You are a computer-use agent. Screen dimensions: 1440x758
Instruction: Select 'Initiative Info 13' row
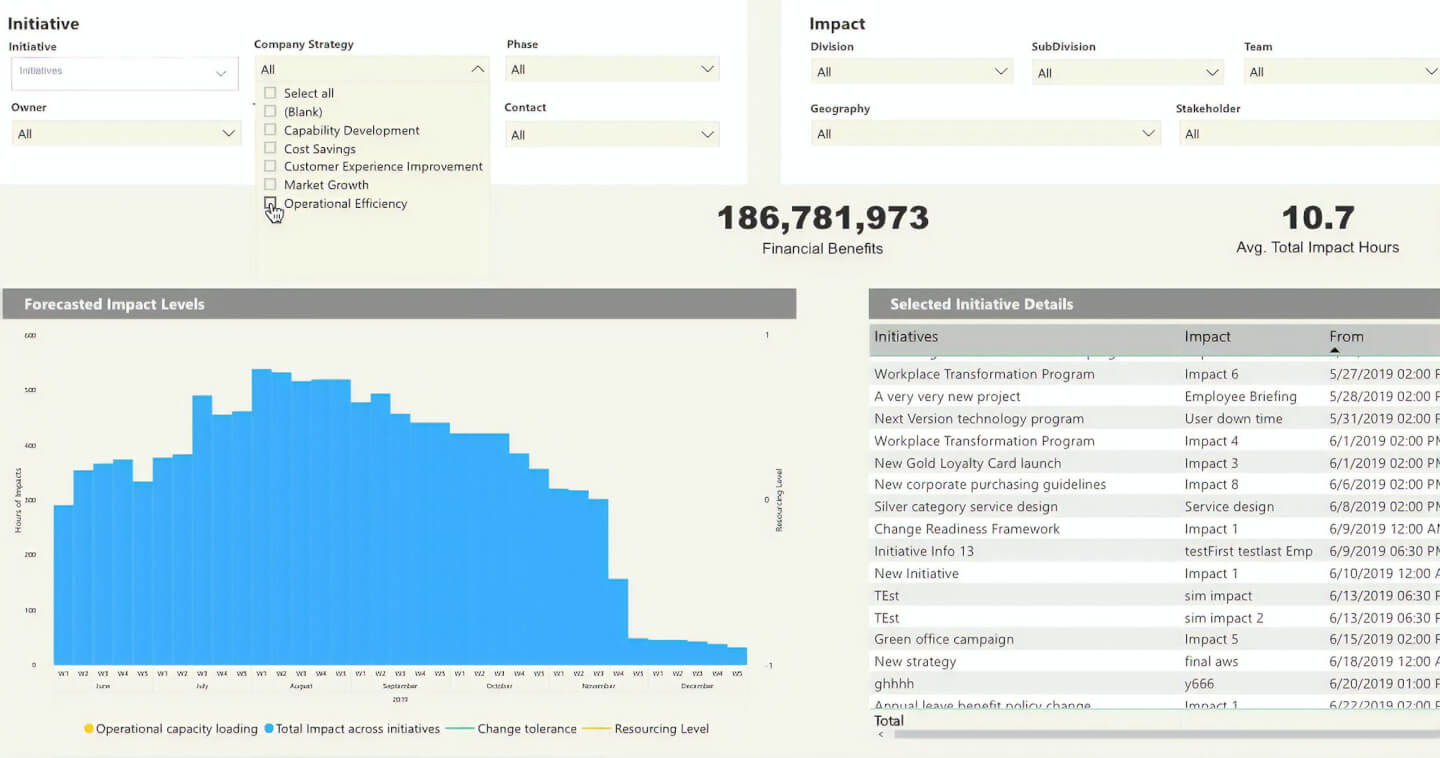[1155, 551]
